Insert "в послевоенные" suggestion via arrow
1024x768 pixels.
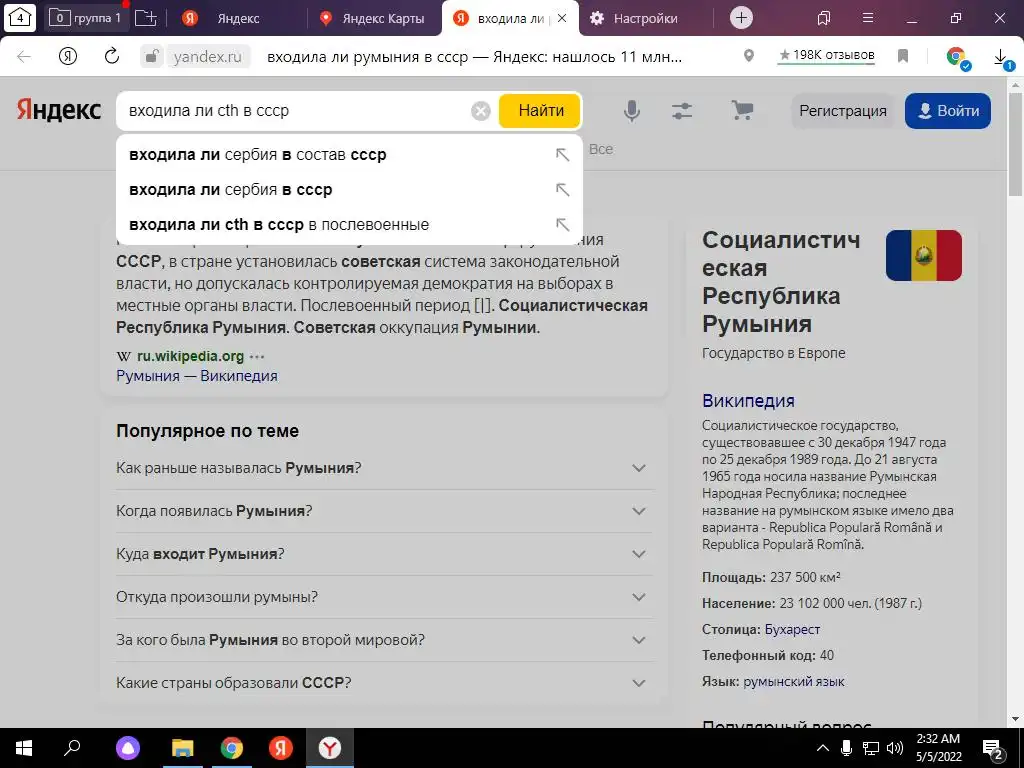(562, 225)
